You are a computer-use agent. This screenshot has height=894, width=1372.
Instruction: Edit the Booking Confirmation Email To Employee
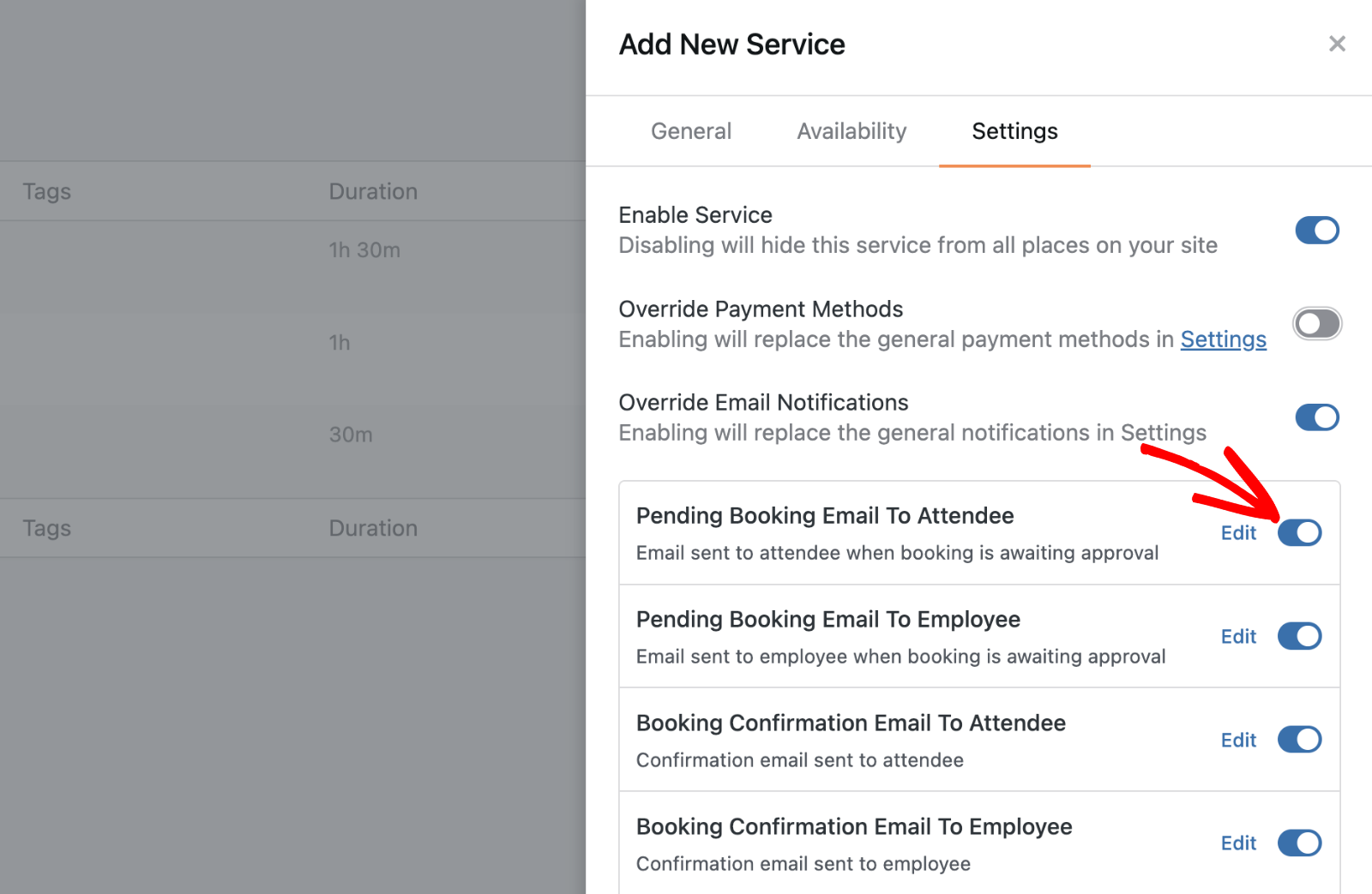coord(1238,843)
